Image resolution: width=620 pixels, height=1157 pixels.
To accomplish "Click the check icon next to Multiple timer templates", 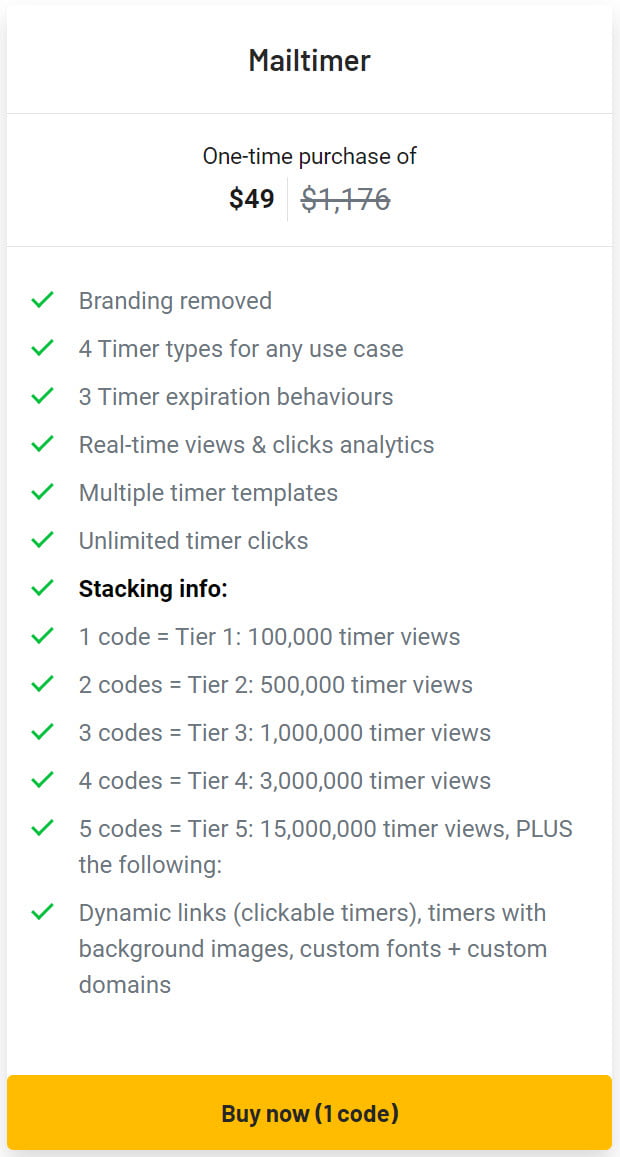I will (42, 492).
